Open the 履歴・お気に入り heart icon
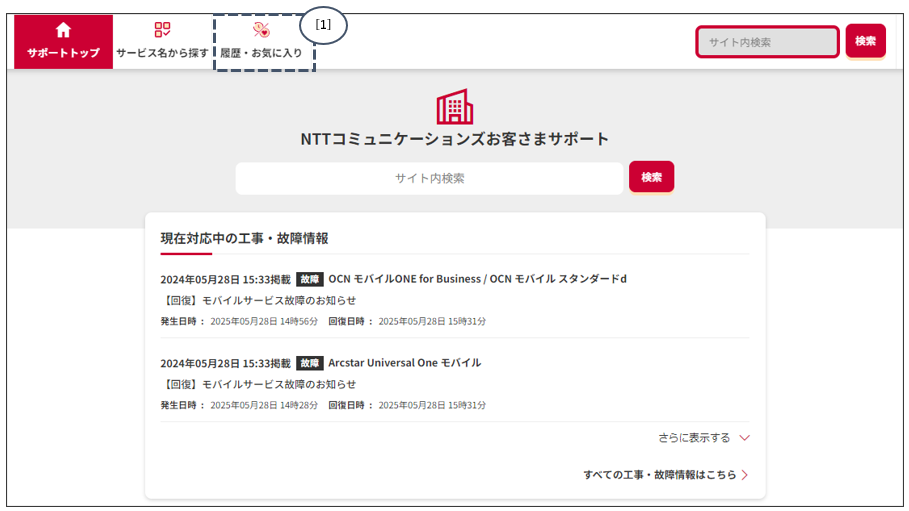Screen dimensions: 909x511 pyautogui.click(x=261, y=30)
